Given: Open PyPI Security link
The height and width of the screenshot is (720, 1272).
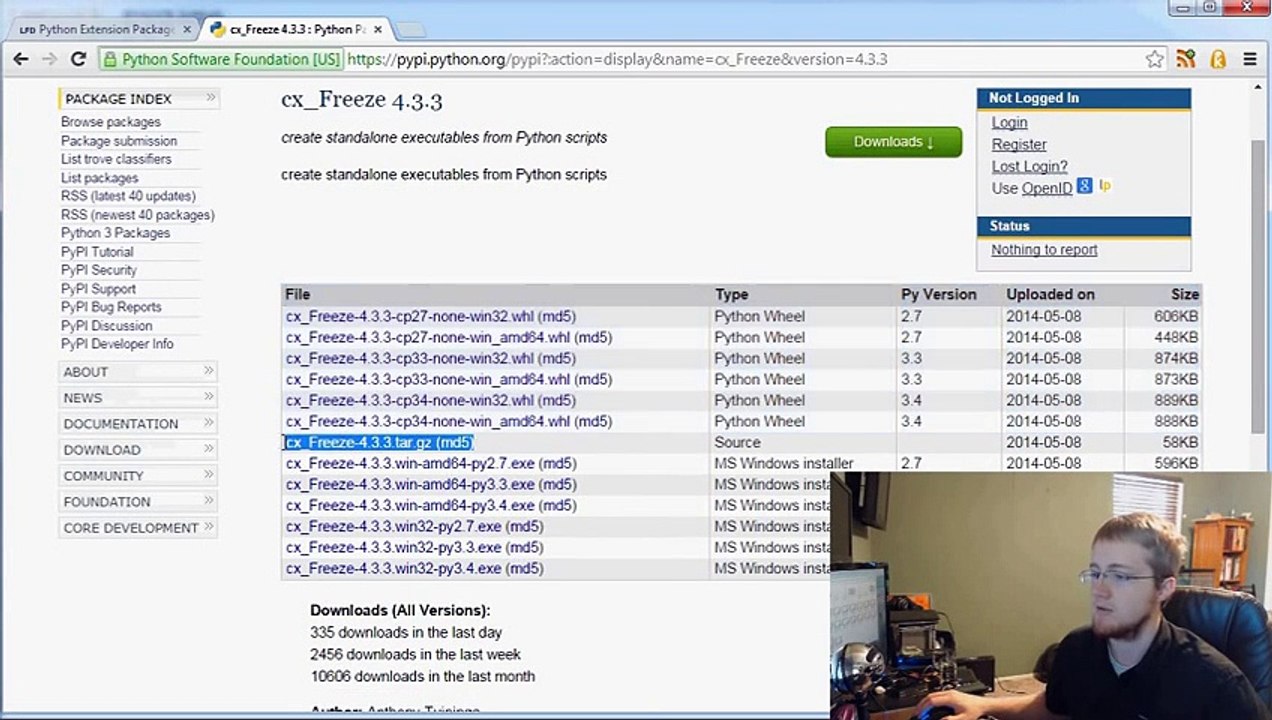Looking at the screenshot, I should [x=99, y=270].
